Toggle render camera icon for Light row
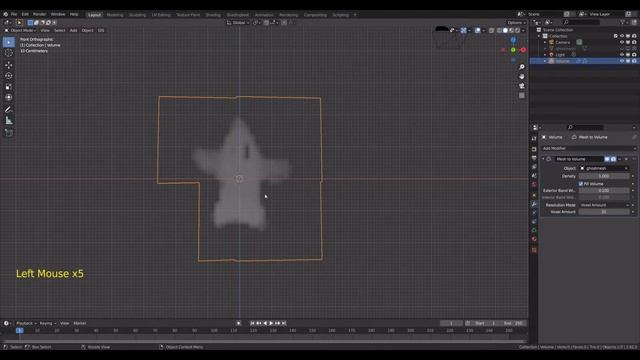Screen dimensions: 640x360 [634, 54]
